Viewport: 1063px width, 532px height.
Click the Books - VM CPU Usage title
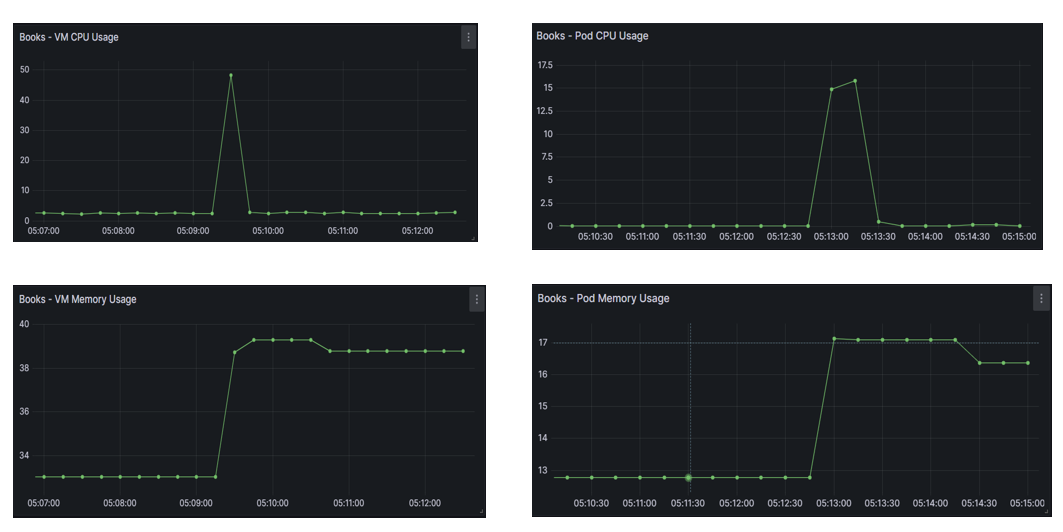(x=68, y=37)
